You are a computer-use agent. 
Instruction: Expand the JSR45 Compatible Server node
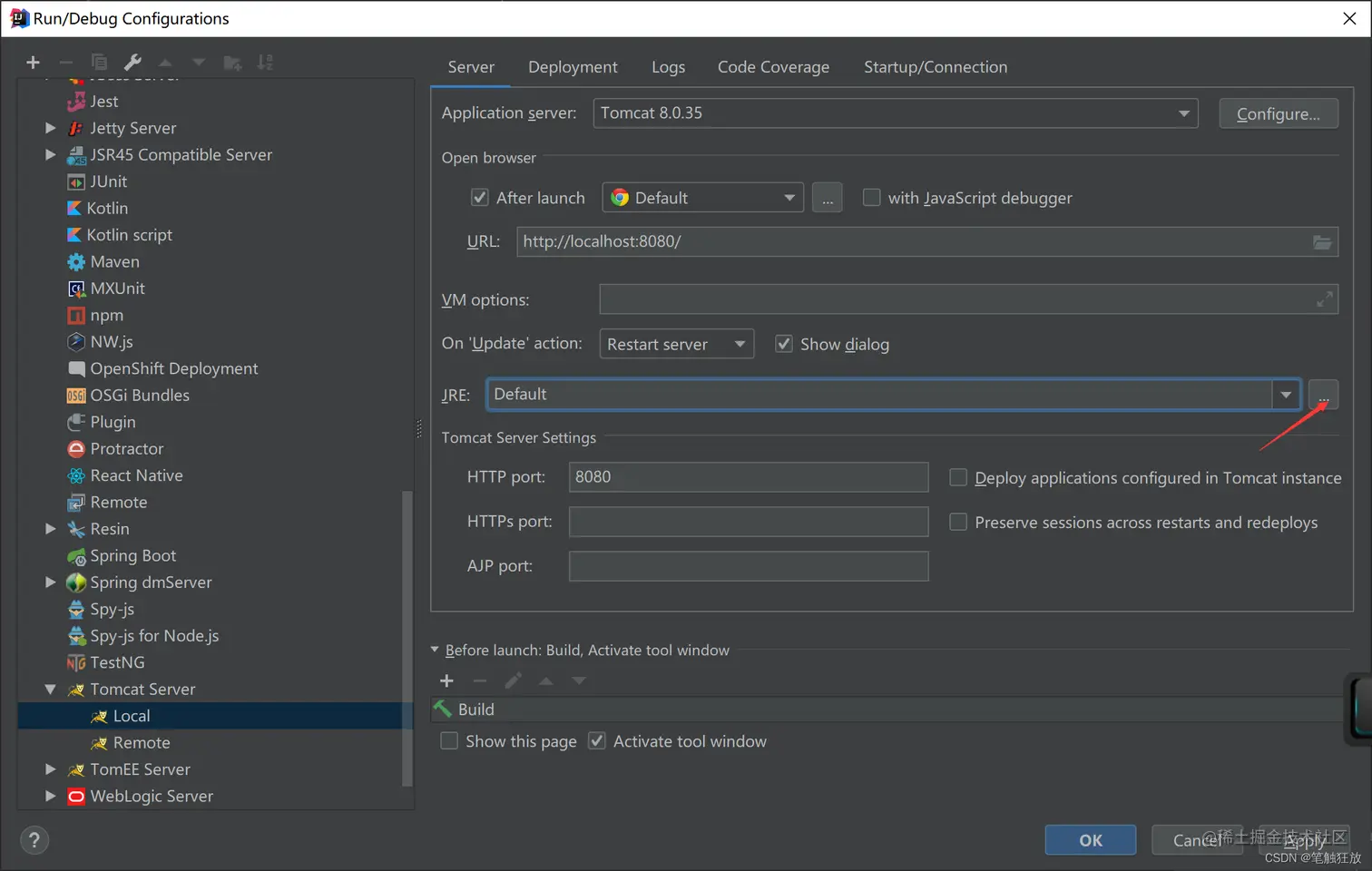51,154
